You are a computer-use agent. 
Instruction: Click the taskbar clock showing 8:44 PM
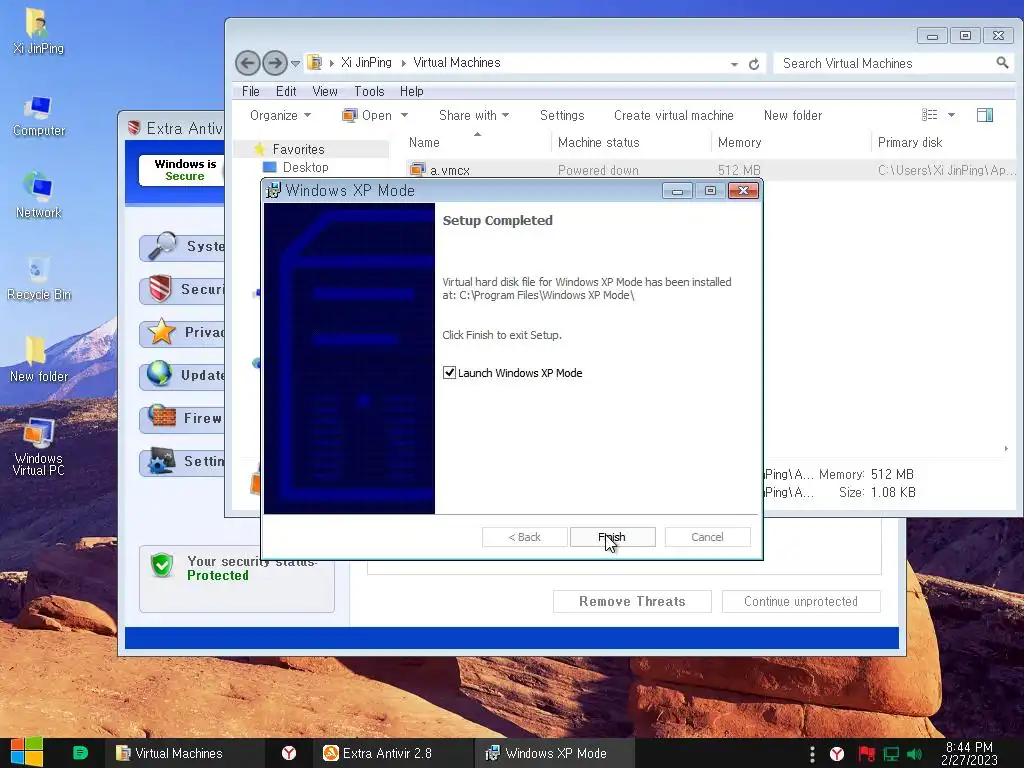[x=969, y=754]
